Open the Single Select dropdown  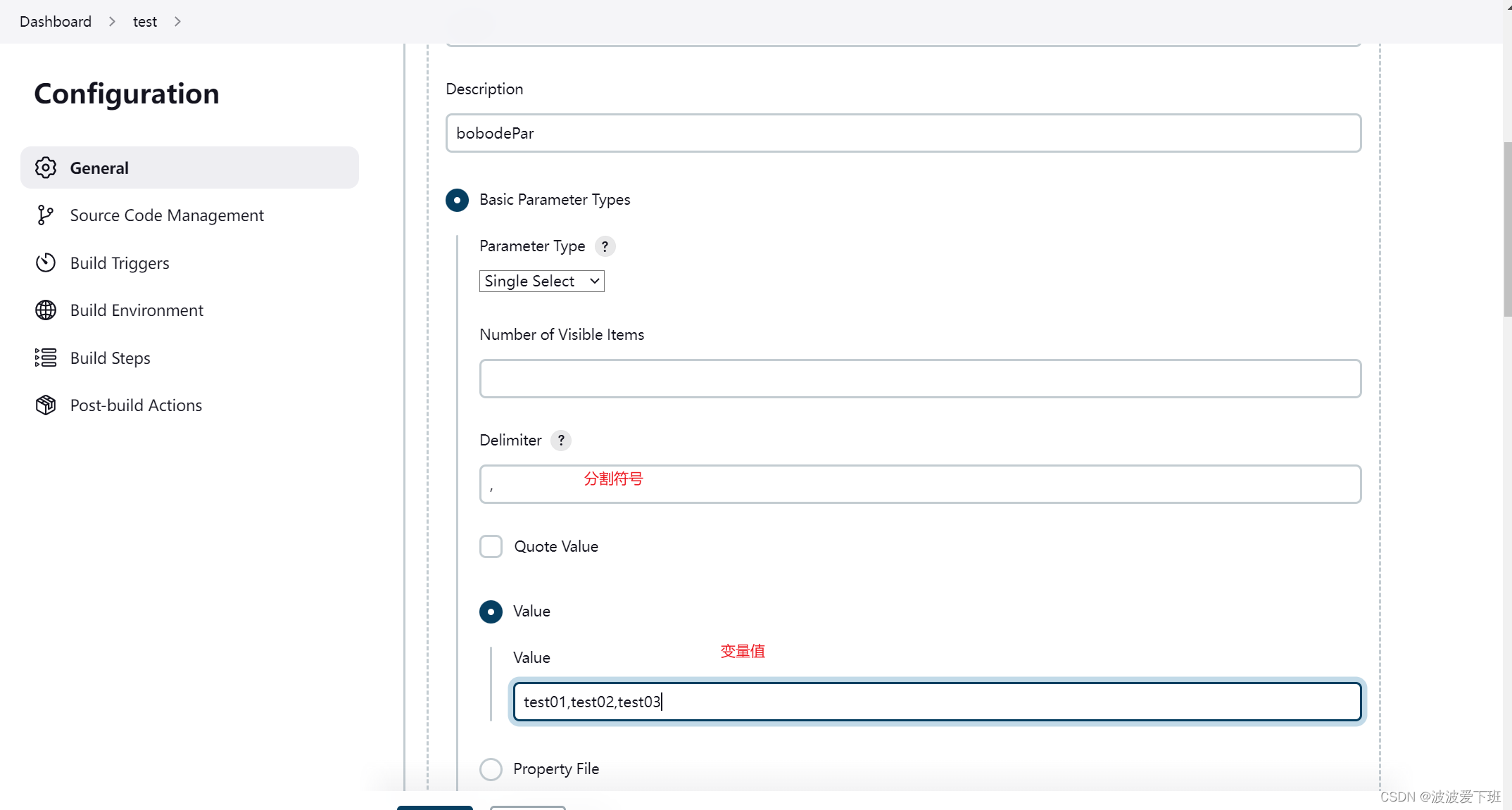pyautogui.click(x=541, y=281)
